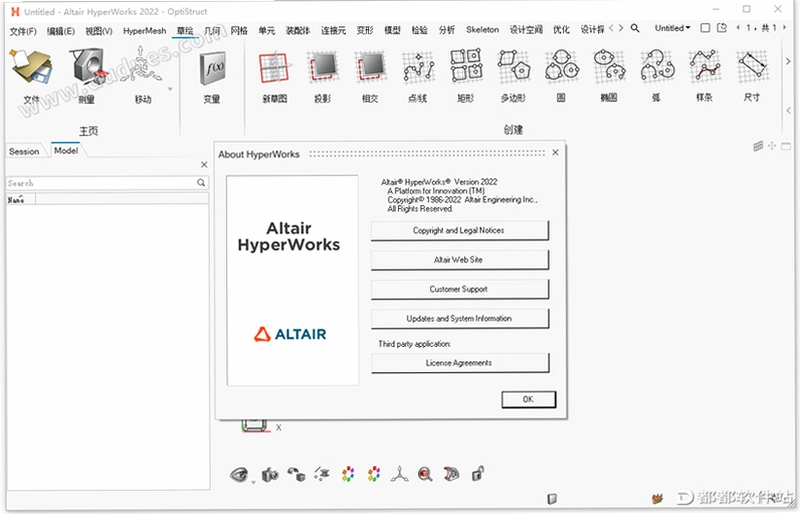Click the eye visibility icon in view toolbar

click(x=239, y=475)
